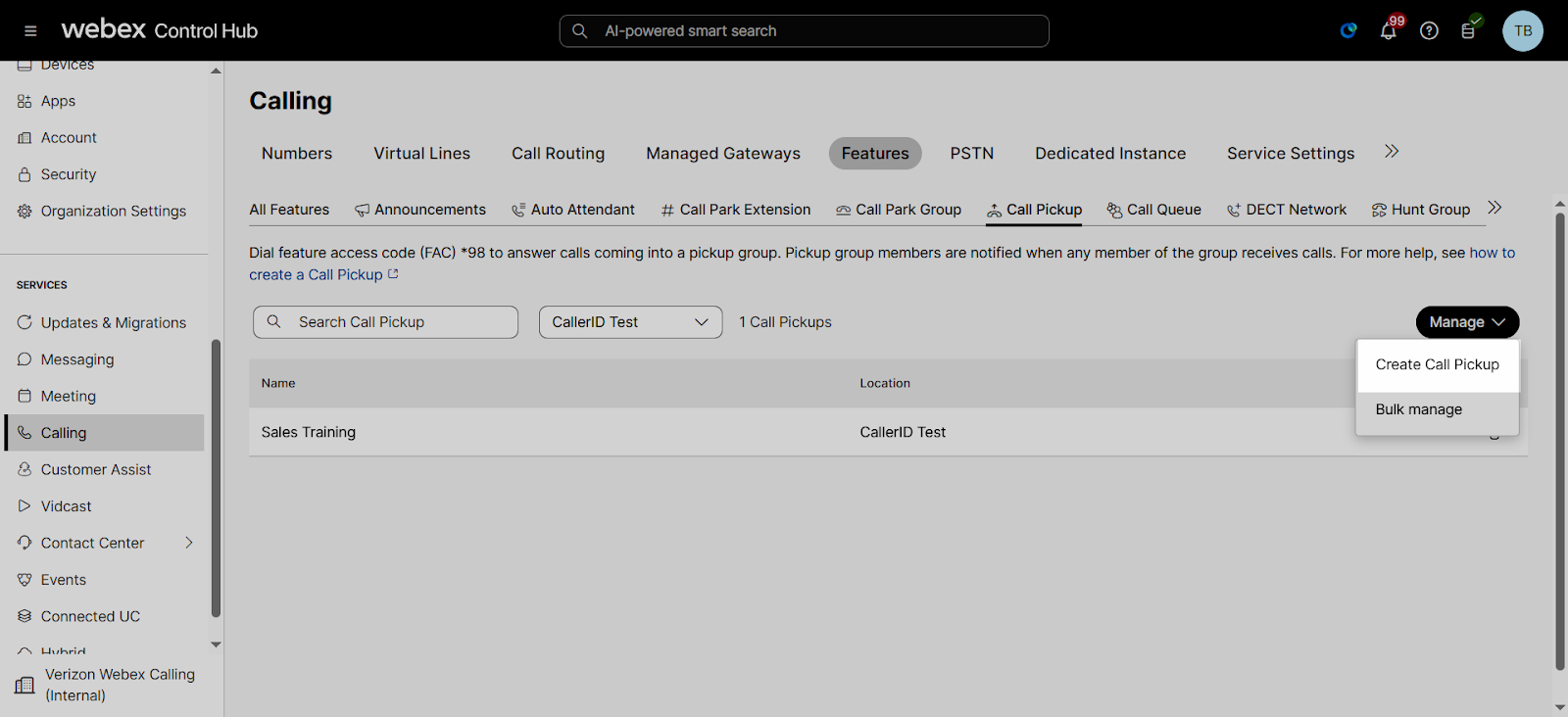Screen dimensions: 1568x717
Task: Click the Location column header
Action: [x=885, y=383]
